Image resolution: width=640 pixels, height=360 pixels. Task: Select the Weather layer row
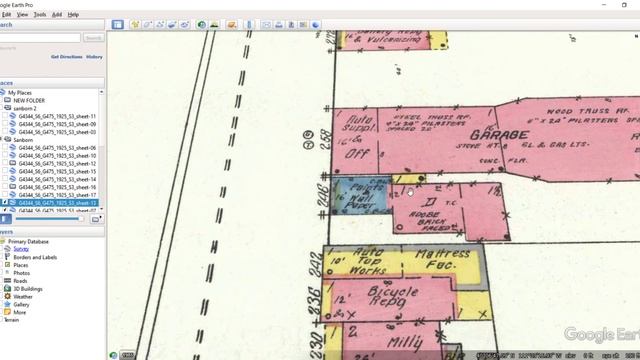[x=22, y=296]
